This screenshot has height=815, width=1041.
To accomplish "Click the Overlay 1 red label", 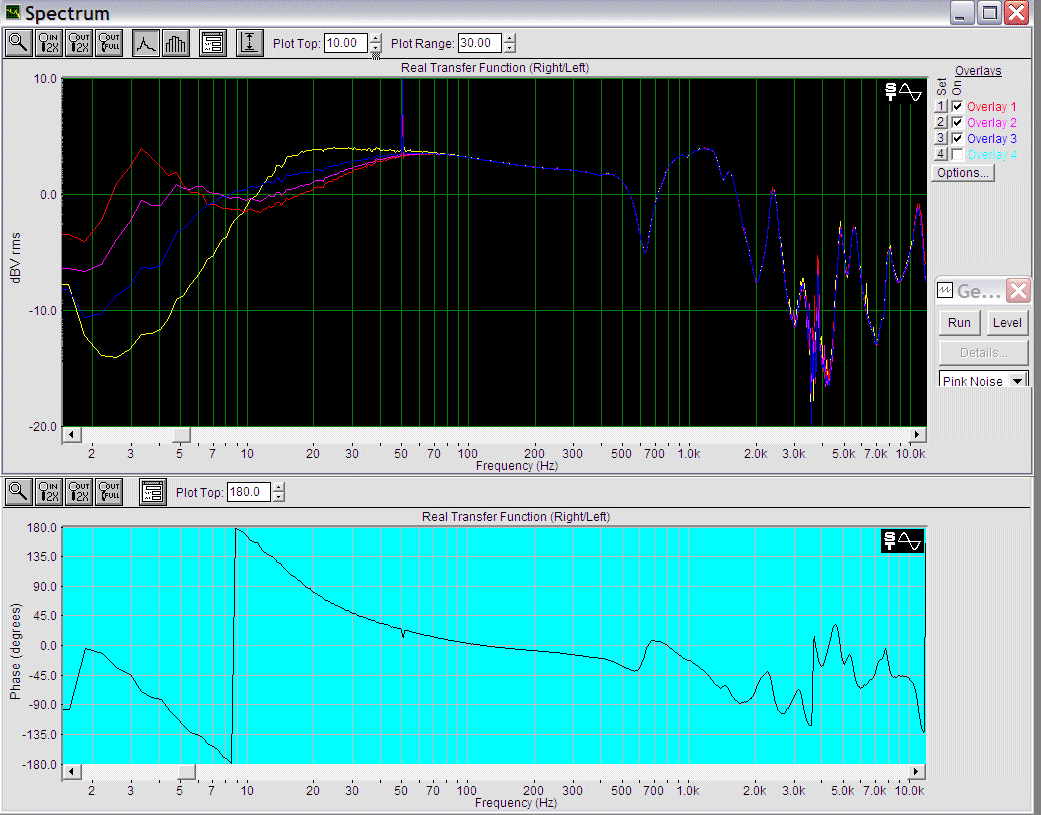I will [x=991, y=107].
